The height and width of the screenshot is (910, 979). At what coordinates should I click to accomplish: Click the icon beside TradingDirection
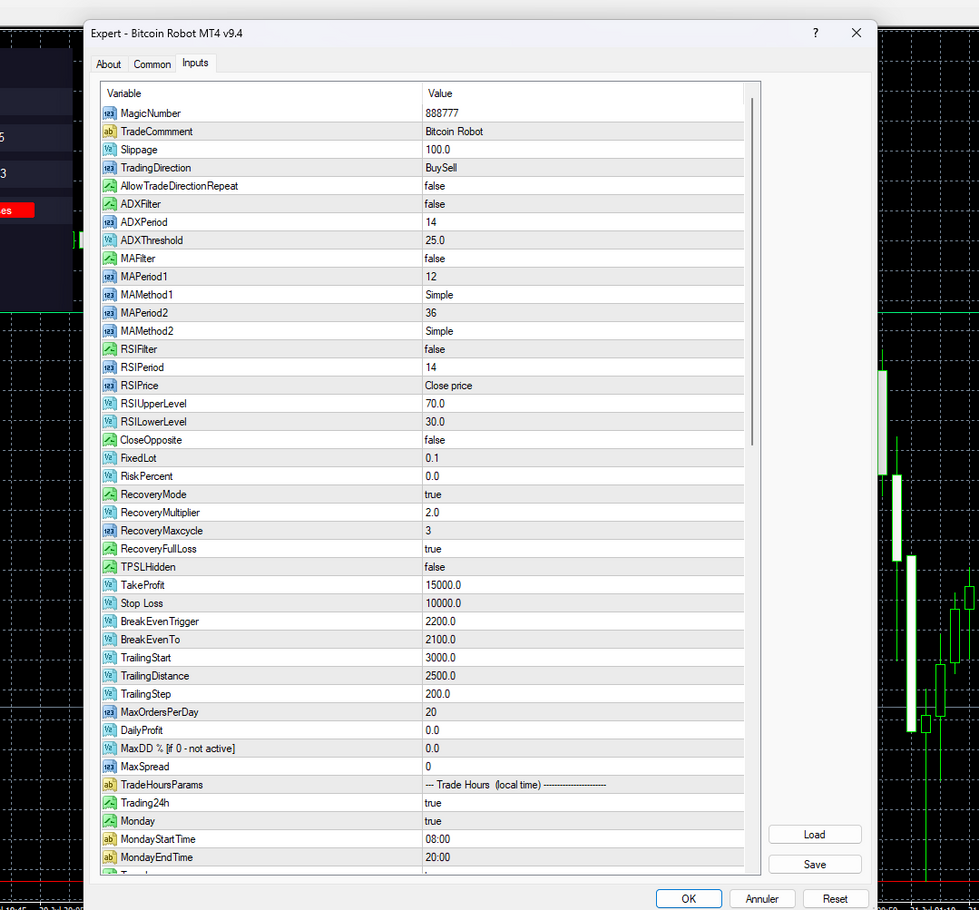pos(109,168)
